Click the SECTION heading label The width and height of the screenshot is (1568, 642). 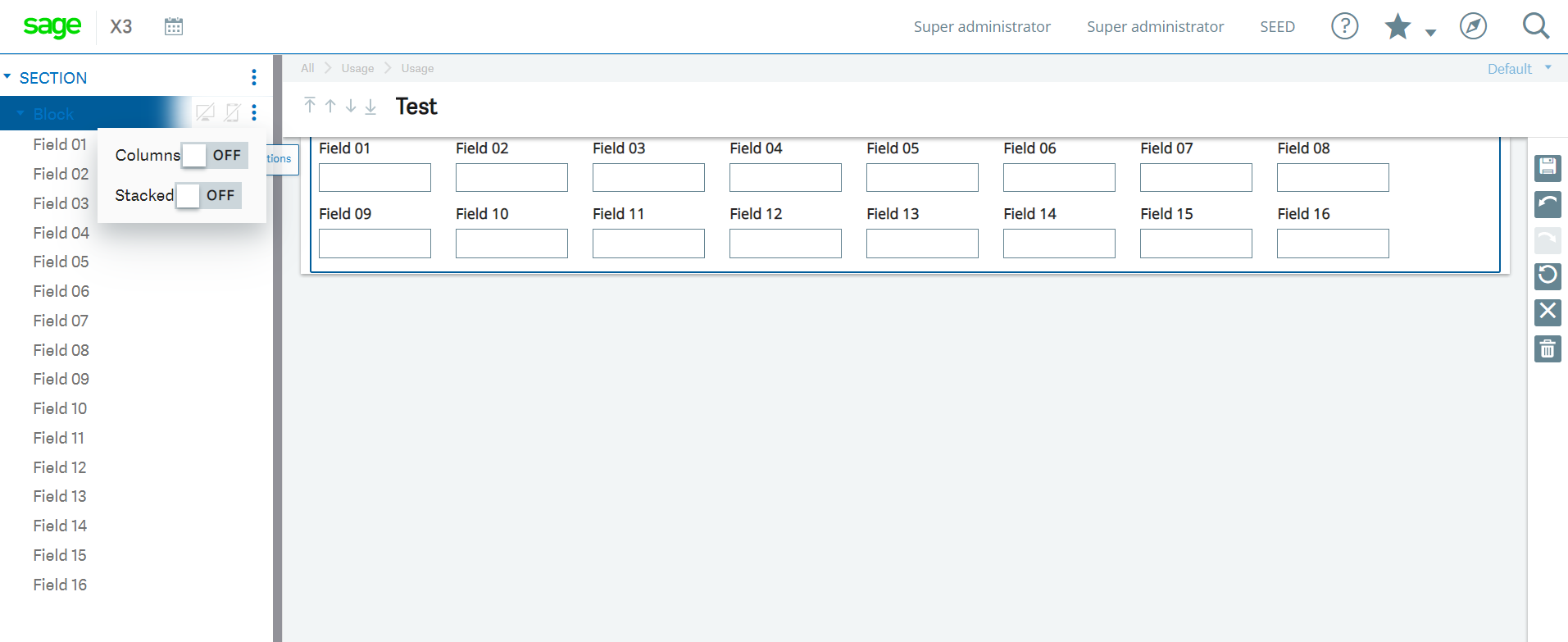[x=53, y=78]
